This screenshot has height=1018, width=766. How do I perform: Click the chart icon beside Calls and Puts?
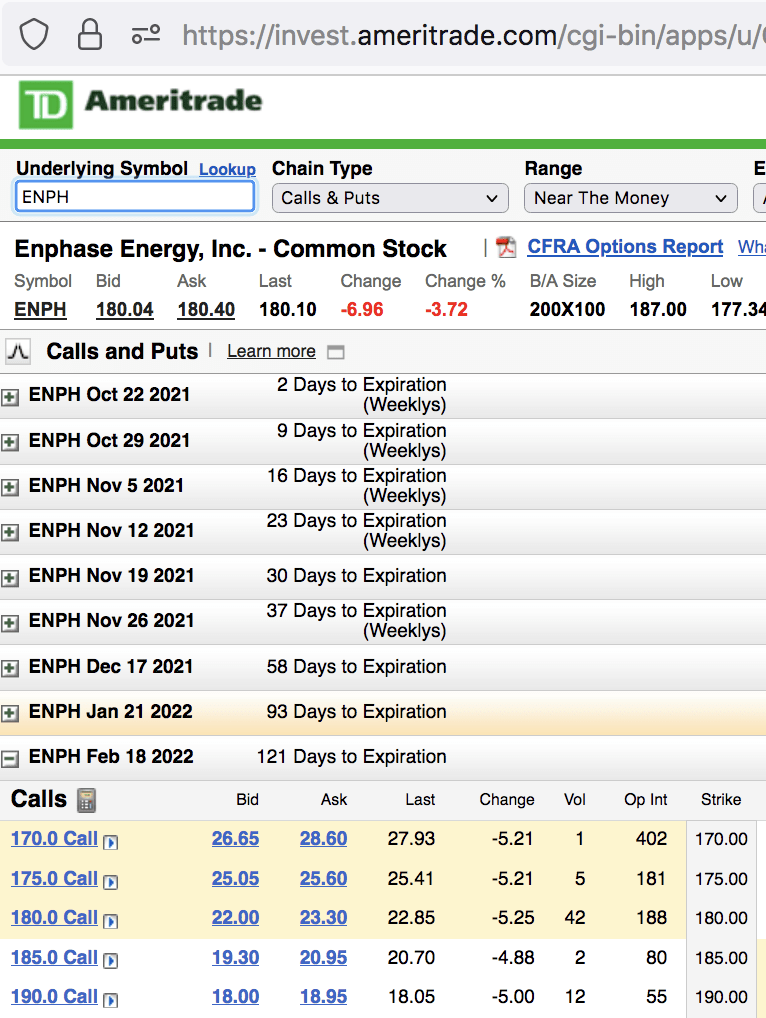tap(18, 351)
